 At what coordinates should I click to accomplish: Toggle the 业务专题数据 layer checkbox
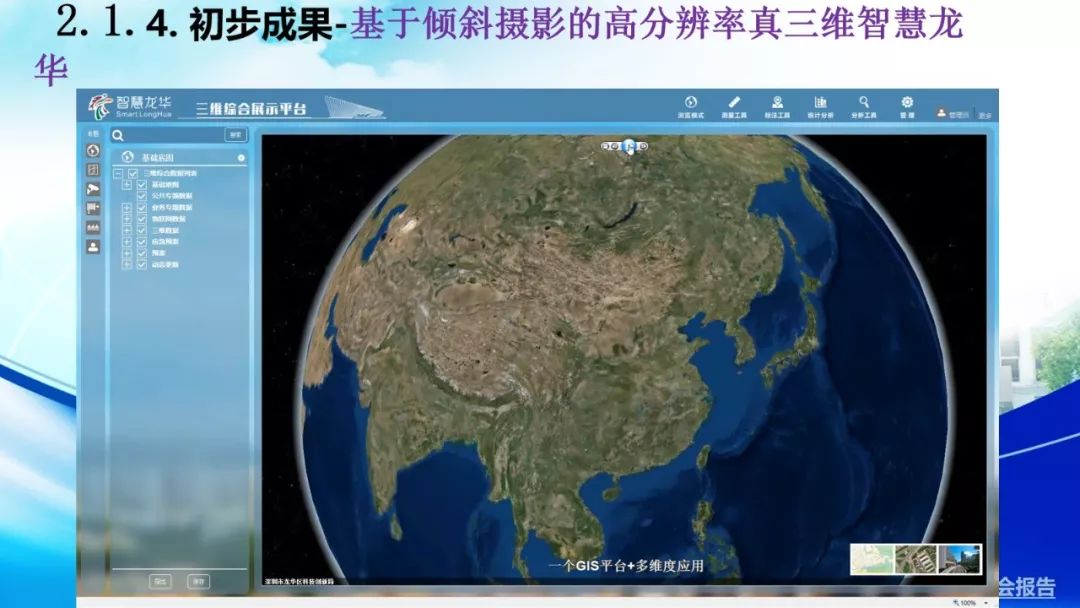coord(142,207)
